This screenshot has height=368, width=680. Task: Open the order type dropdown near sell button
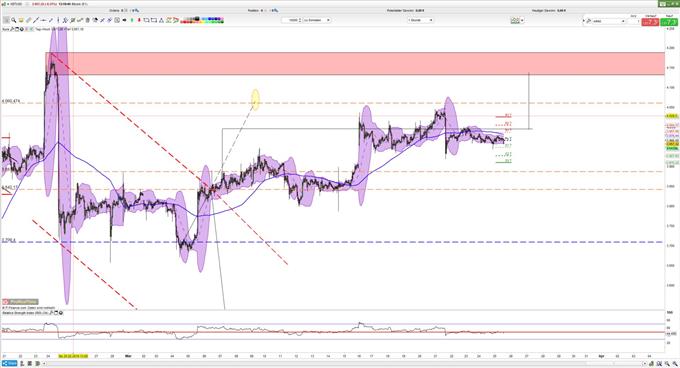click(608, 21)
